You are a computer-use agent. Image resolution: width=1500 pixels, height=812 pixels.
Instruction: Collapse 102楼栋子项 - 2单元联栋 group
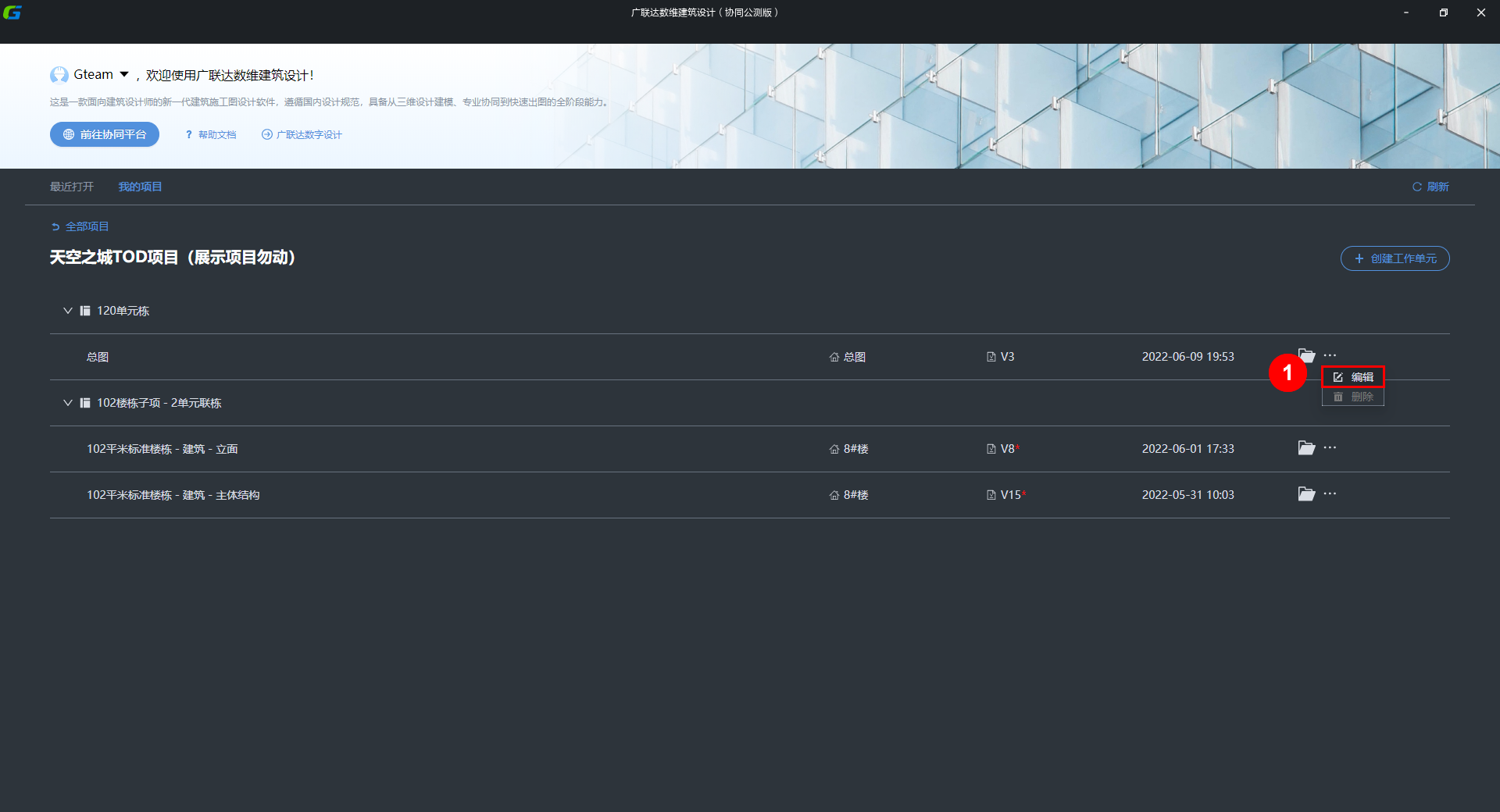coord(68,403)
